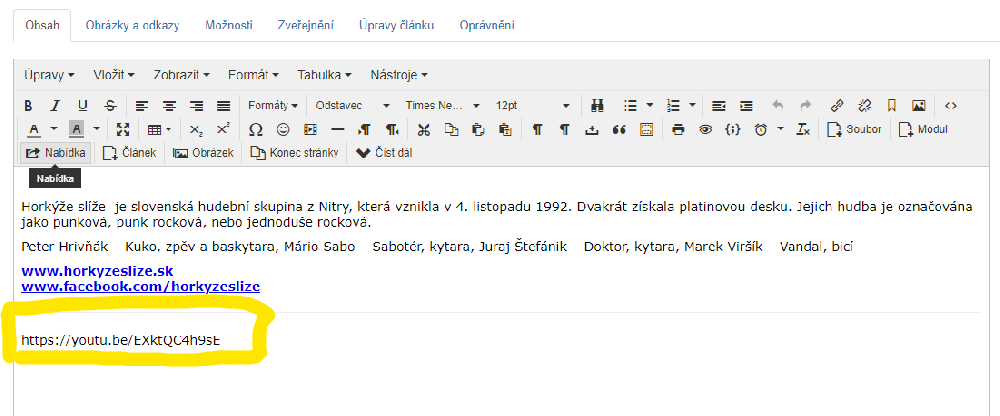Image resolution: width=1000 pixels, height=416 pixels.
Task: Toggle strikethrough formatting
Action: tap(110, 105)
